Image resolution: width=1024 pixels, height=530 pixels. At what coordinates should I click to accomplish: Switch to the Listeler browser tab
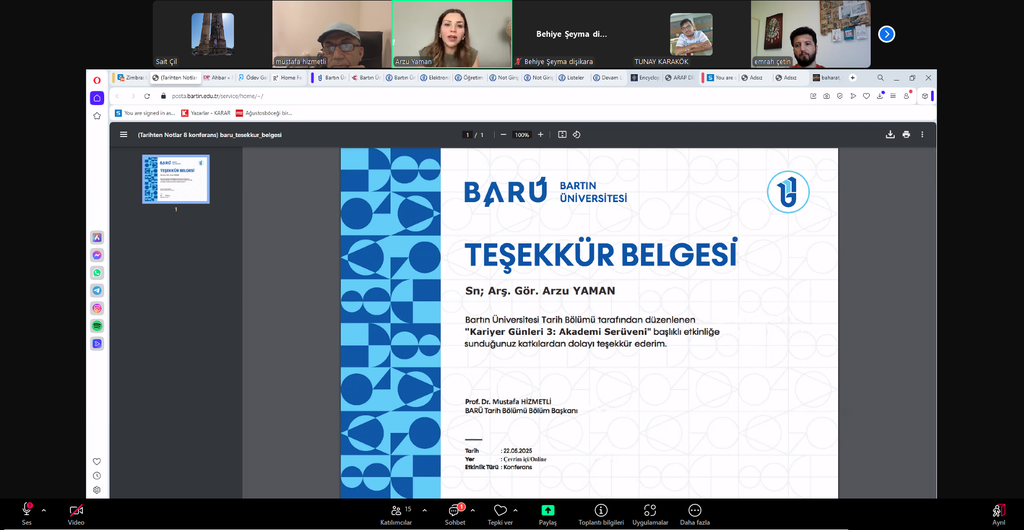pyautogui.click(x=571, y=78)
